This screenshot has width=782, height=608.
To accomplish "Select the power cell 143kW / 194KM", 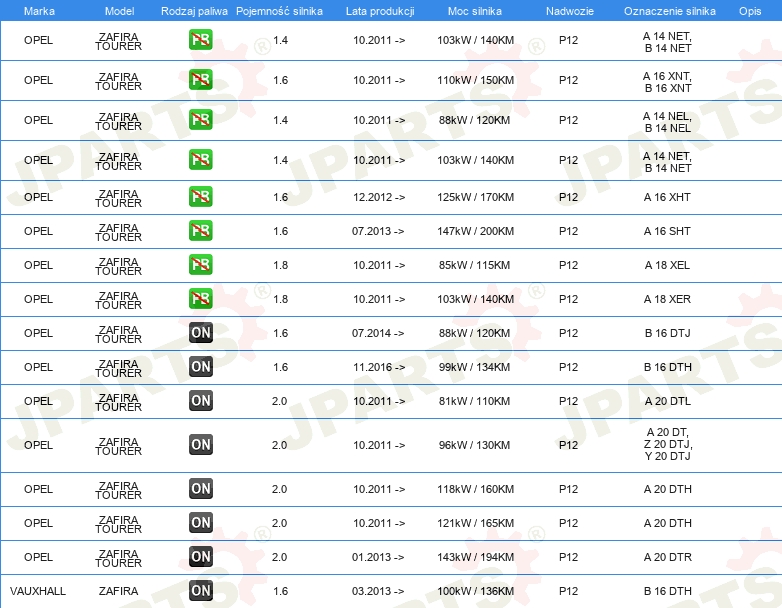I will [475, 557].
